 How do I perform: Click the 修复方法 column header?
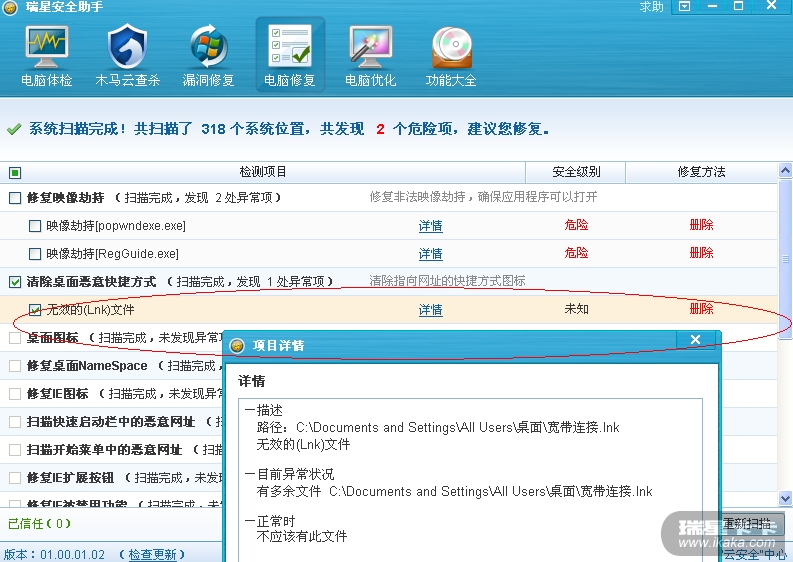click(701, 172)
